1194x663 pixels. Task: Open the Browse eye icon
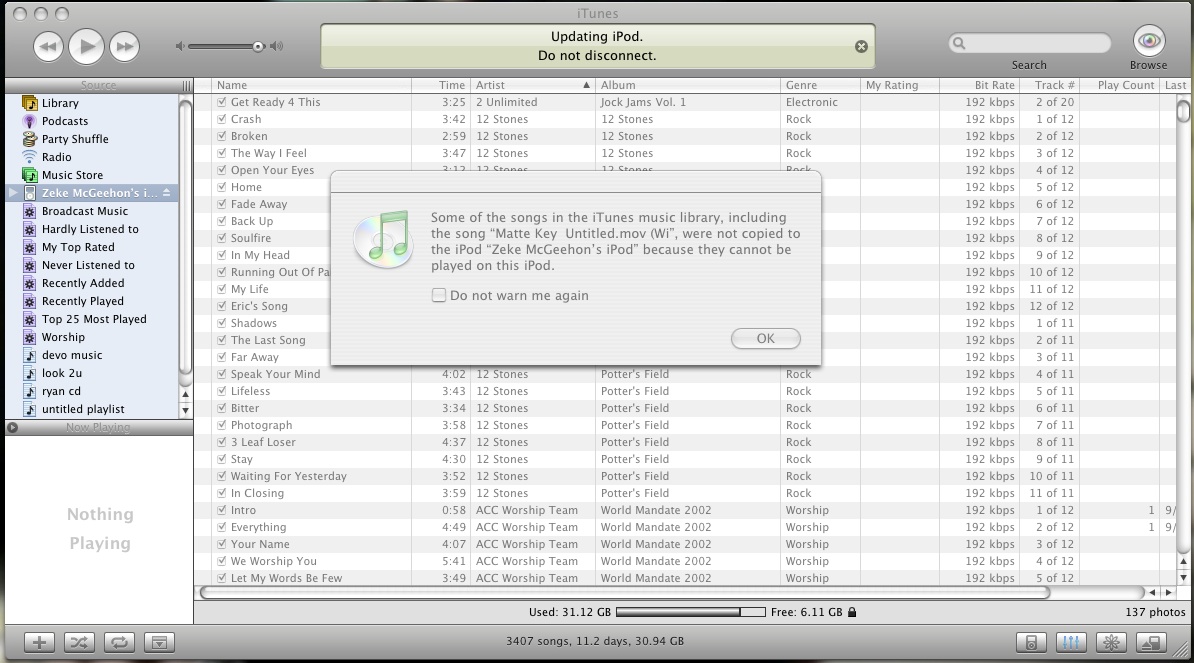[1149, 40]
